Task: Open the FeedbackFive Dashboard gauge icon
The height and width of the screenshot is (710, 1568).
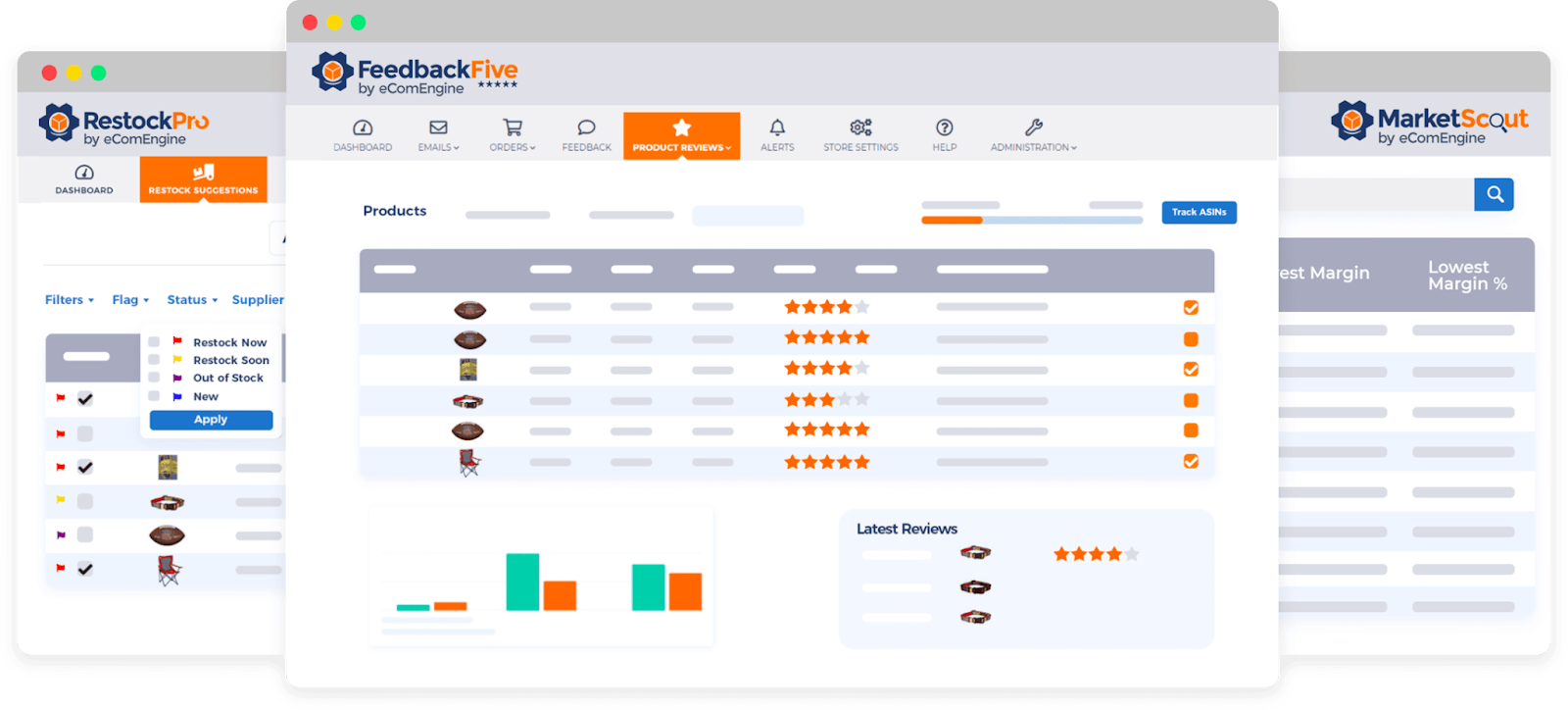Action: pyautogui.click(x=363, y=128)
